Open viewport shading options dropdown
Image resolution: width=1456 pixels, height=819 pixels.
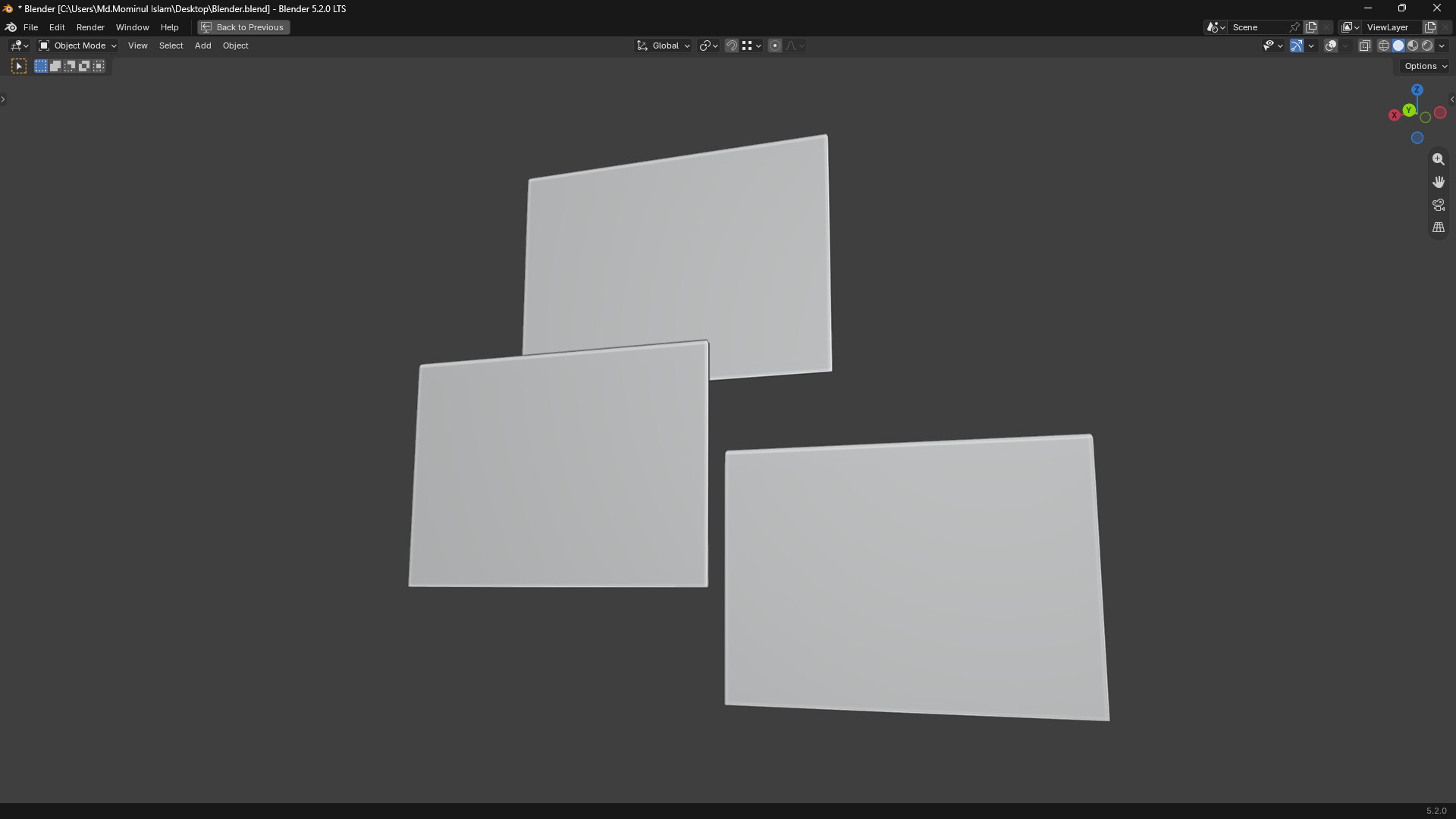point(1442,46)
